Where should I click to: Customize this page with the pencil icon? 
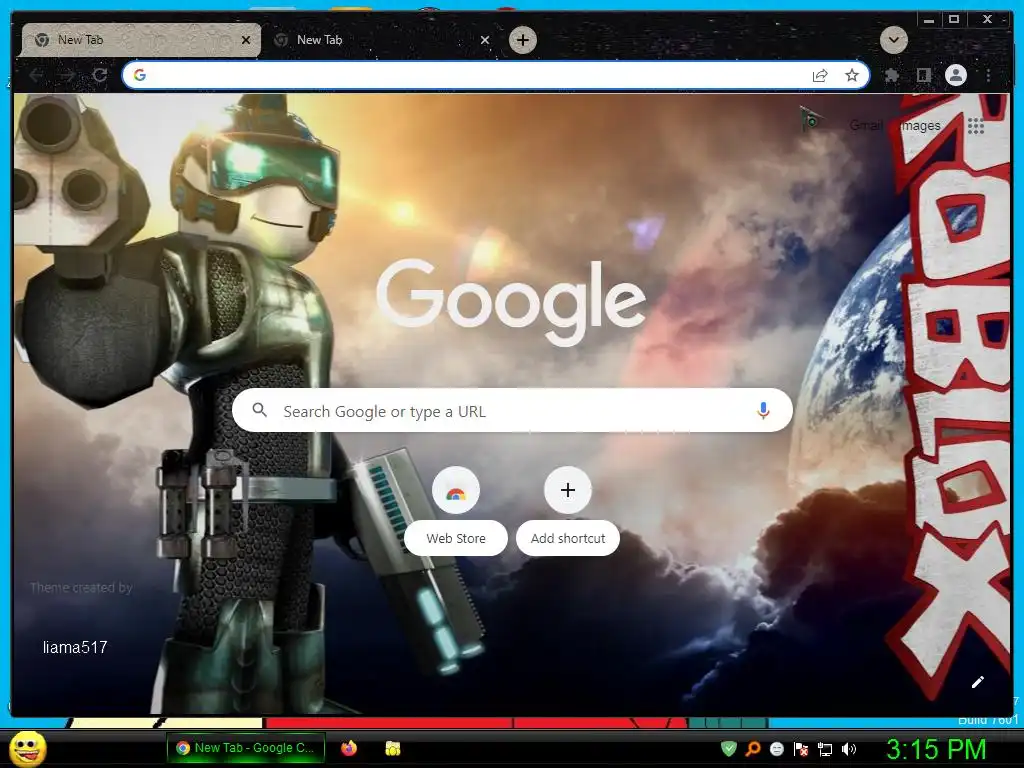pyautogui.click(x=977, y=682)
